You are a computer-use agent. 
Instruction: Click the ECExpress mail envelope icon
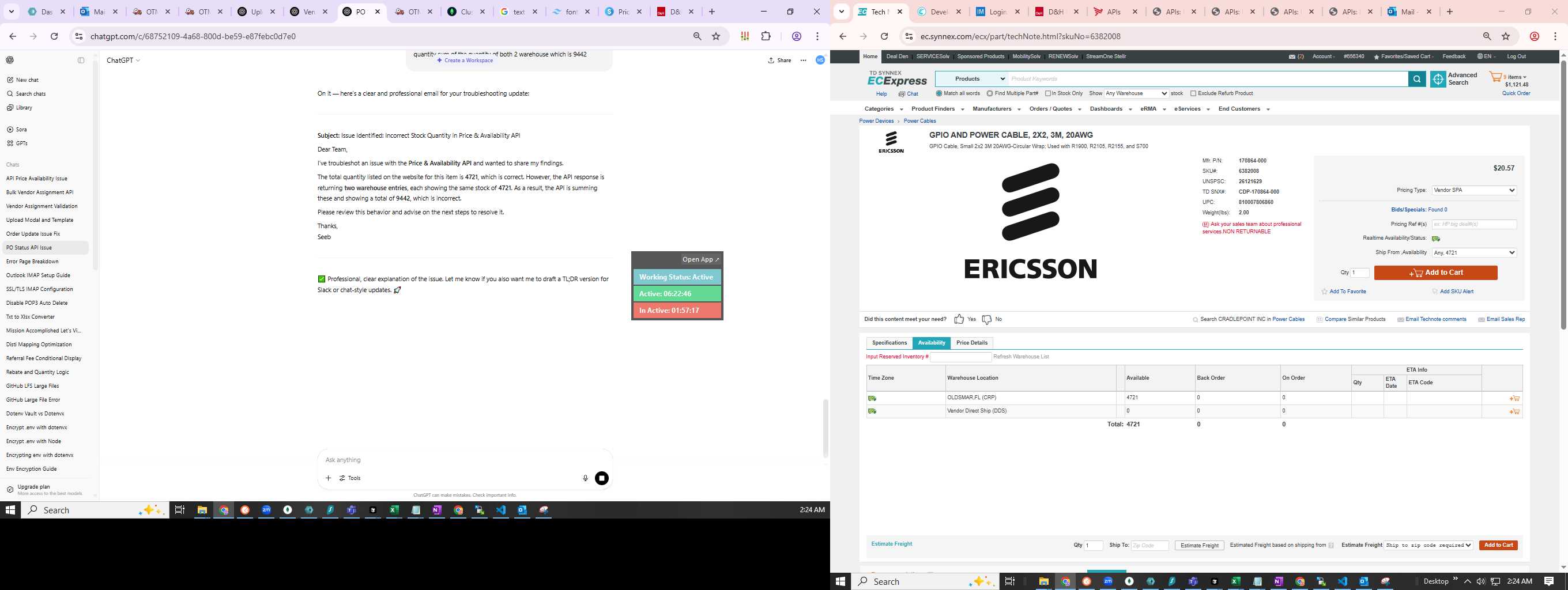coord(1292,56)
